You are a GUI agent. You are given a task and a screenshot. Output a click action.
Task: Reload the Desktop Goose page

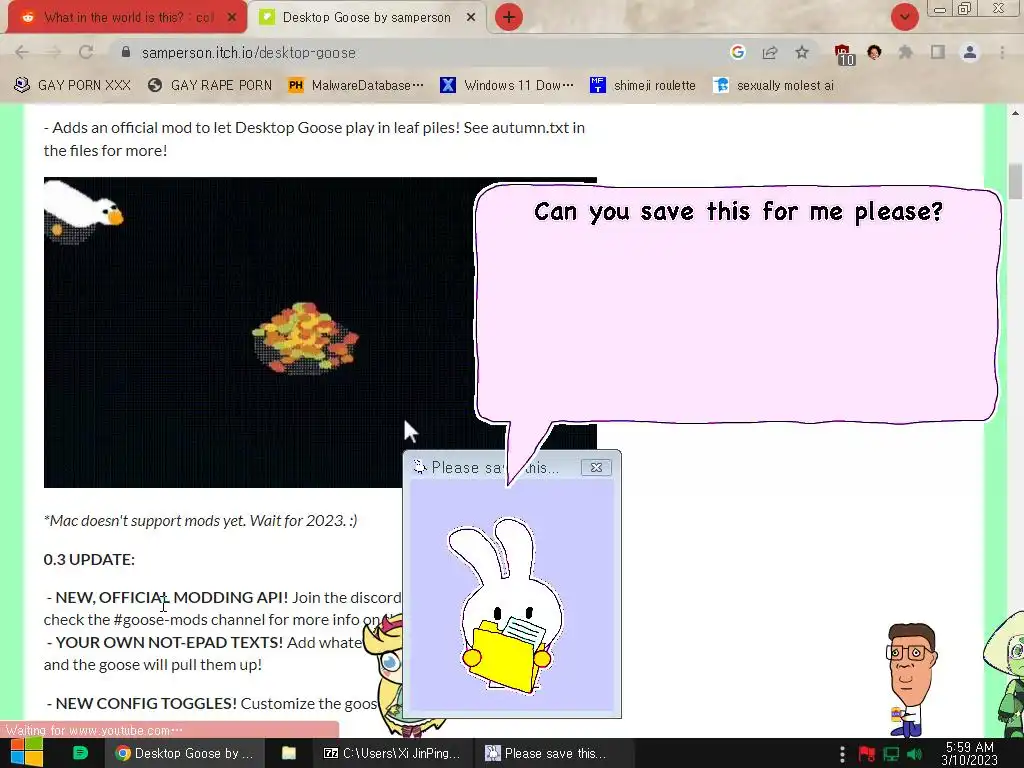[86, 52]
